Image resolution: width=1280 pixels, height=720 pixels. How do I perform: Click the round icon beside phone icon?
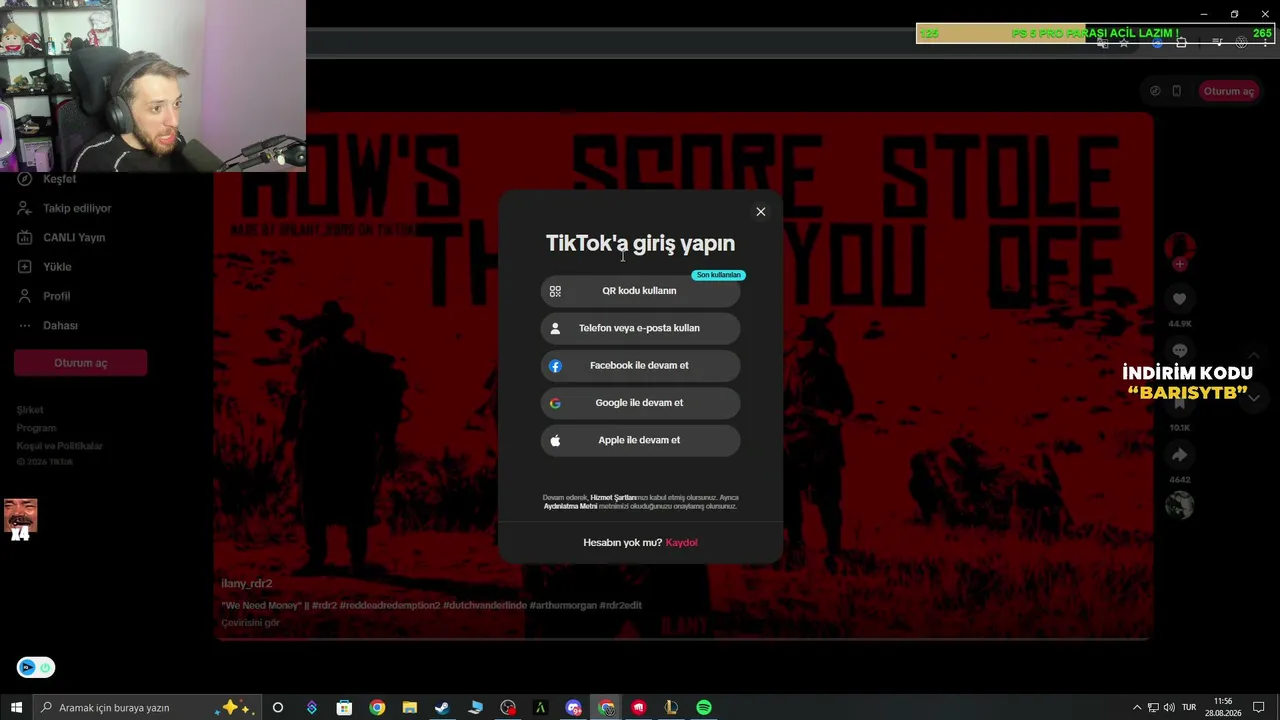point(1155,91)
